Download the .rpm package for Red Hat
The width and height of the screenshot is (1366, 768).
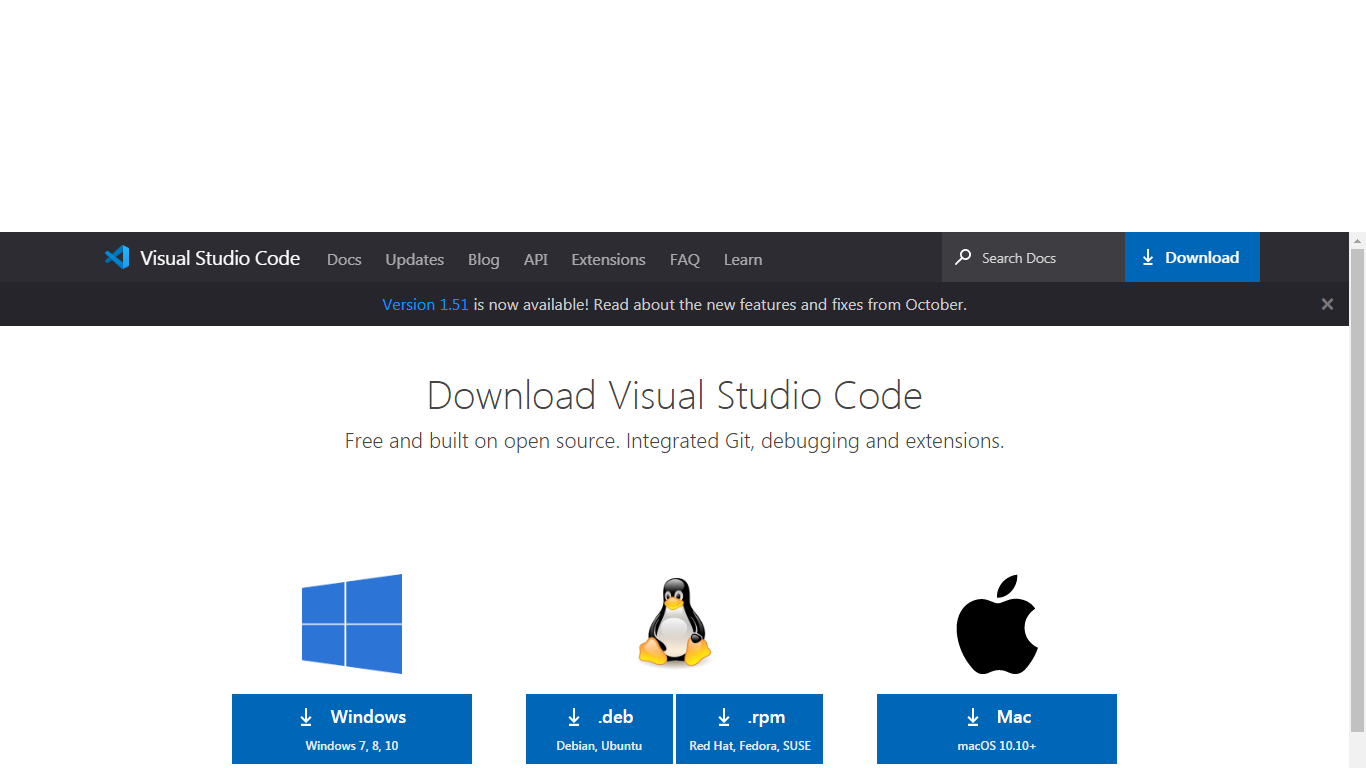(x=749, y=729)
